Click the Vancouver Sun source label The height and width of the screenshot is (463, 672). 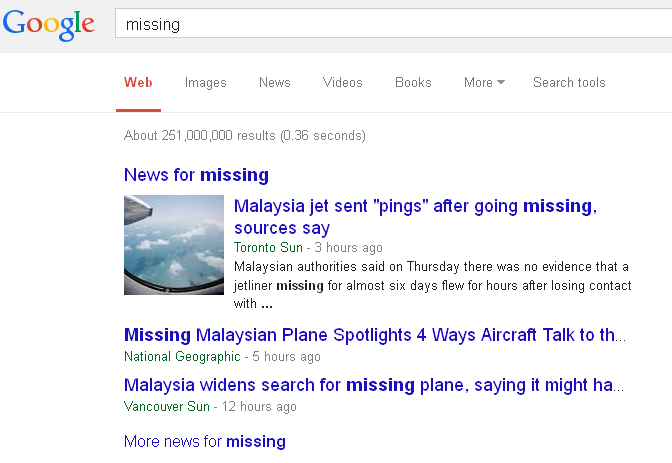tap(167, 407)
